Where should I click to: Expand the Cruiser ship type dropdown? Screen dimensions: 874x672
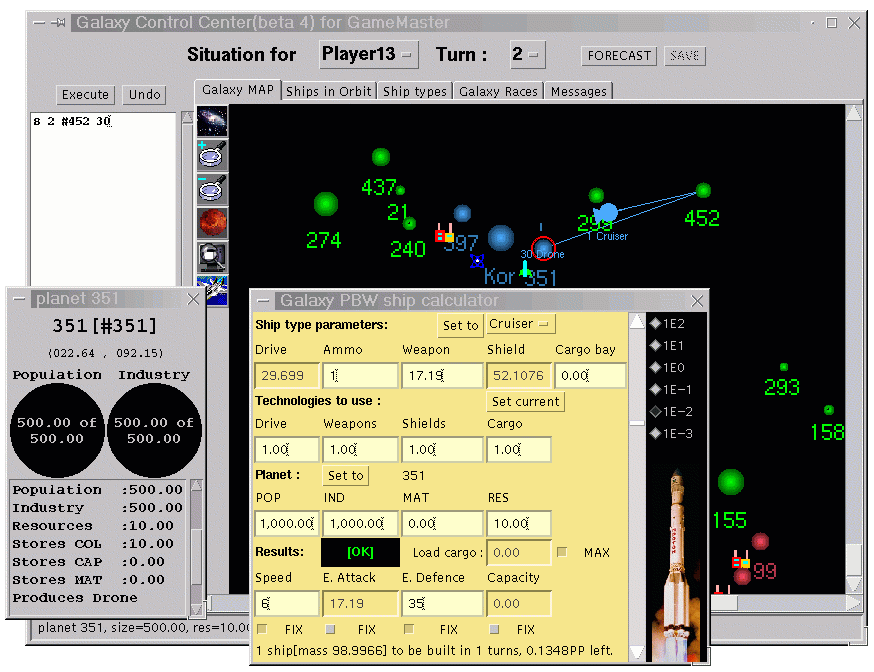click(521, 325)
